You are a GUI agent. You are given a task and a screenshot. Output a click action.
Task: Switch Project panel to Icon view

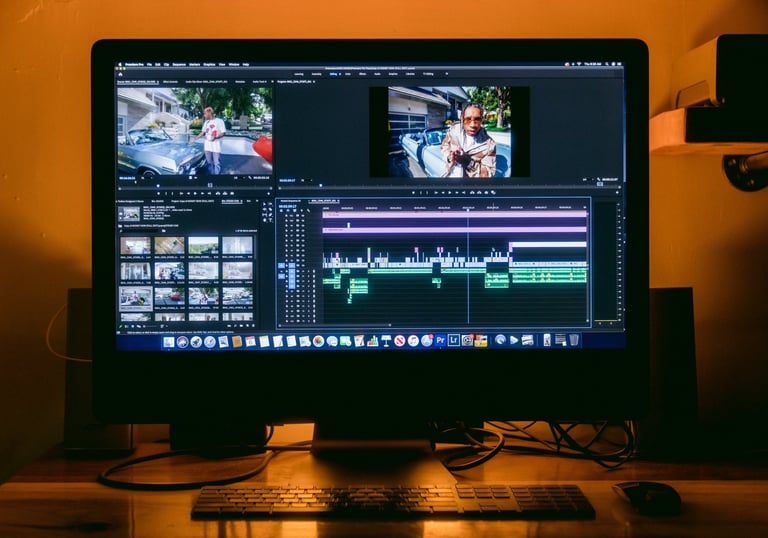pos(133,326)
